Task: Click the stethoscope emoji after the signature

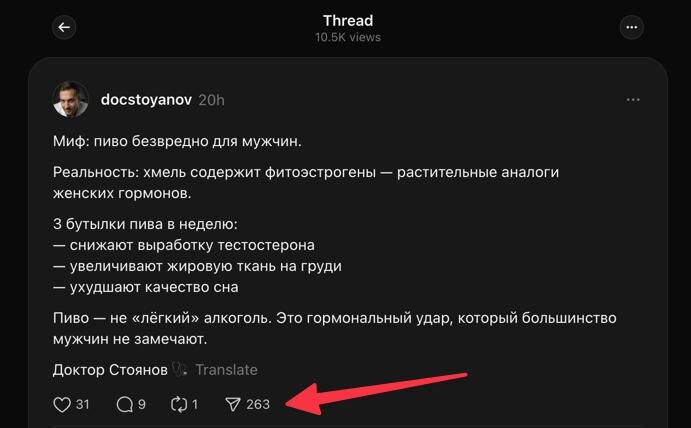Action: click(180, 369)
